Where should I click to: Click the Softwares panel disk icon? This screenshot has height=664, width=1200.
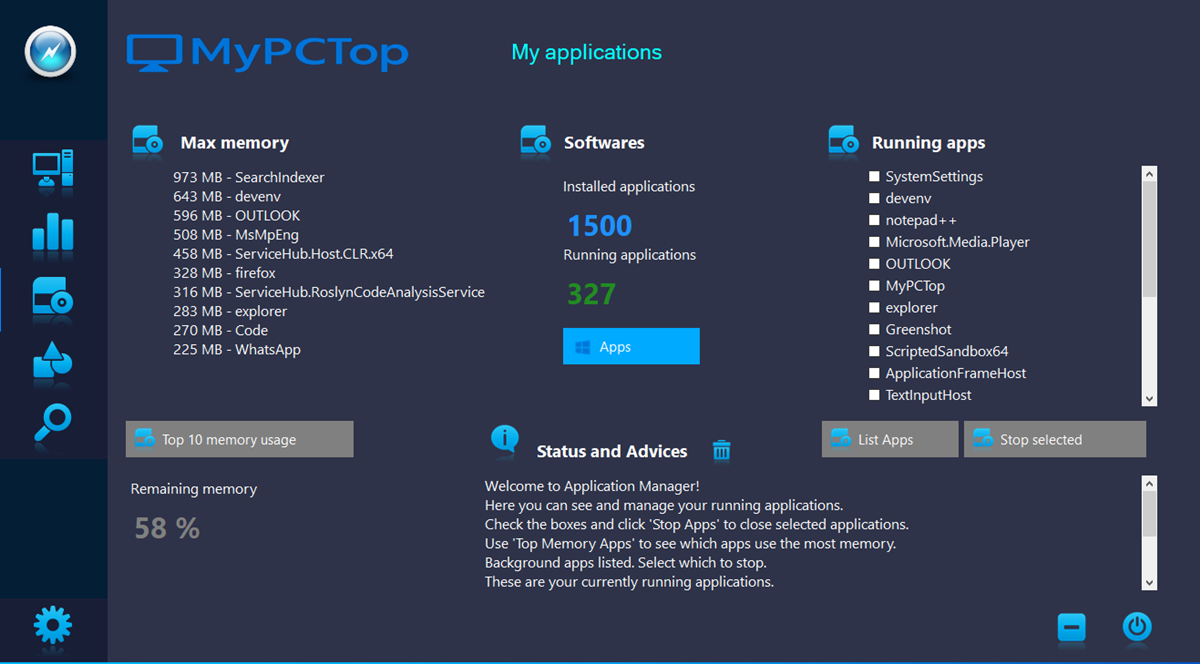(535, 142)
